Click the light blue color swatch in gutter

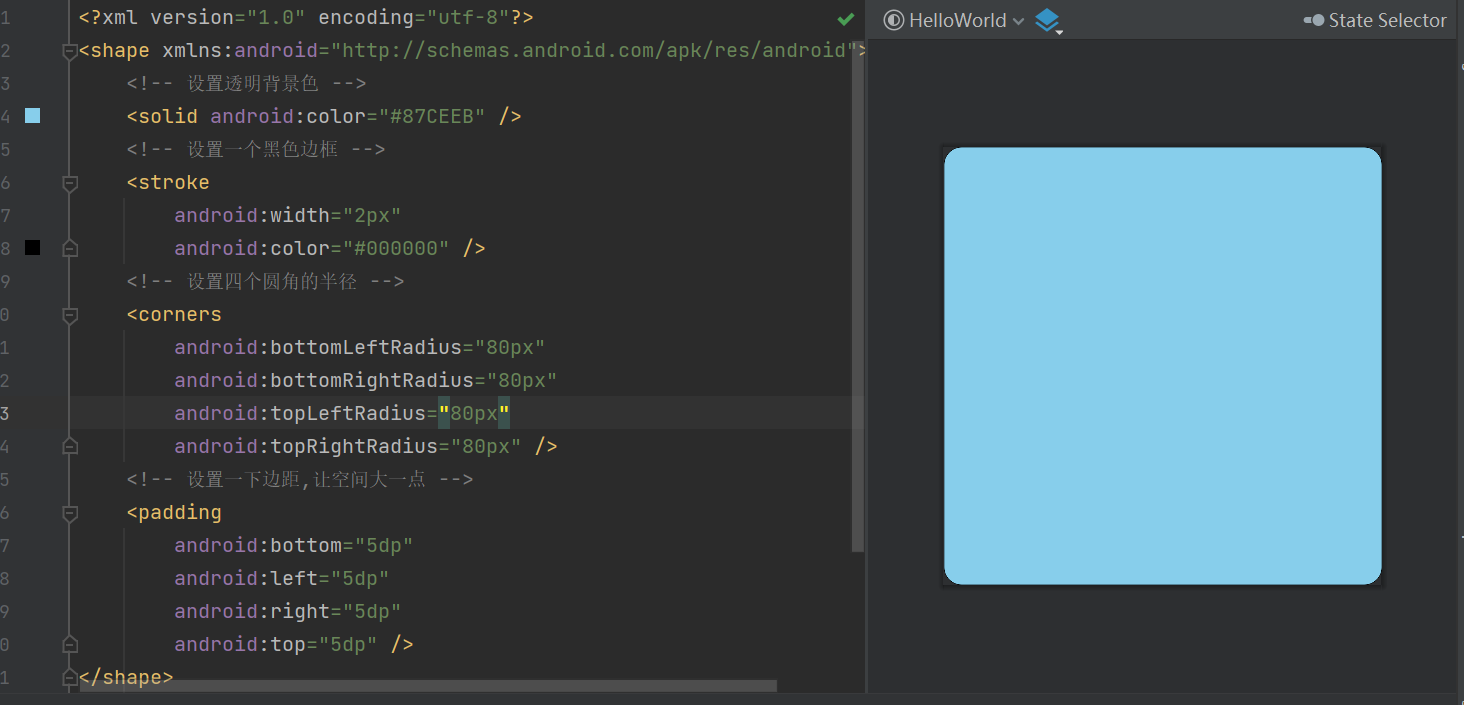pos(33,116)
